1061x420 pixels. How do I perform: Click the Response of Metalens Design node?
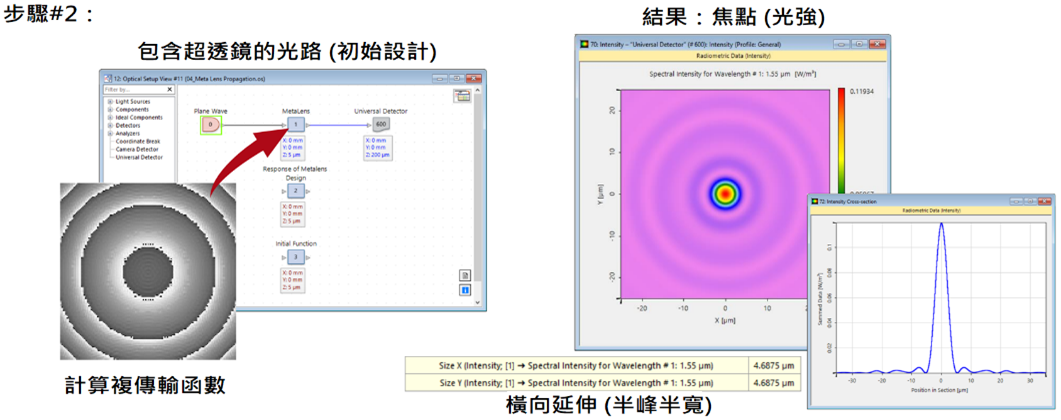[296, 190]
